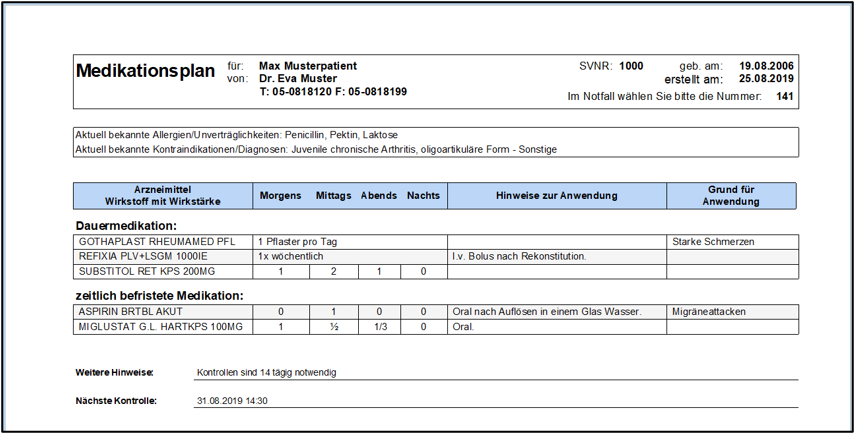The height and width of the screenshot is (434, 855).
Task: Click the Weitere Hinweise label
Action: 114,373
